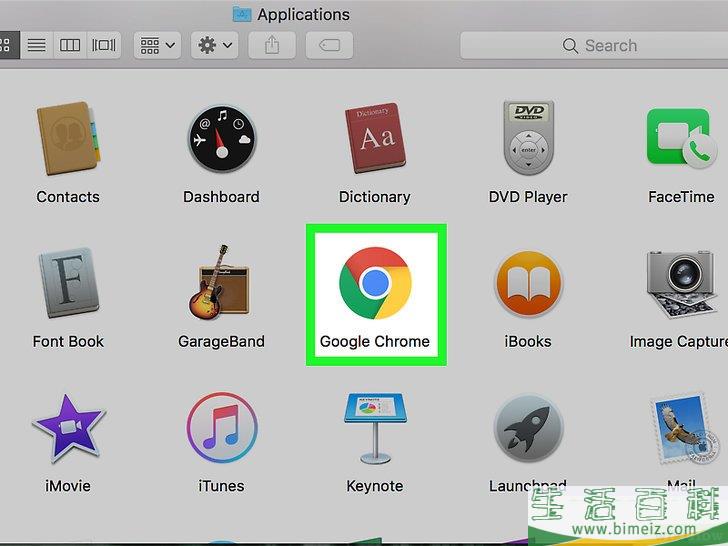Click the iBooks label text
This screenshot has height=546, width=728.
tap(528, 342)
